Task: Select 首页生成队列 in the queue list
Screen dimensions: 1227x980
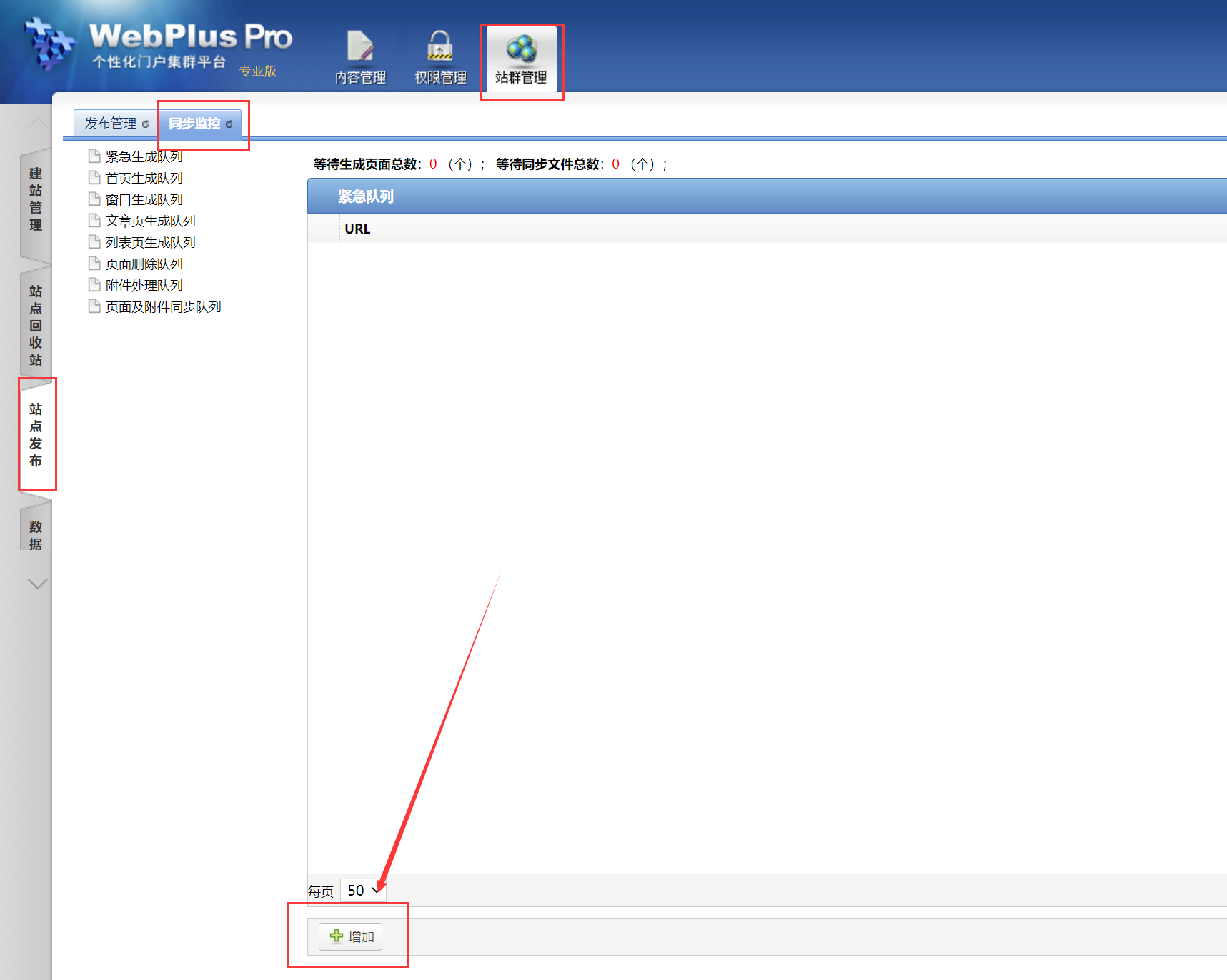Action: coord(144,178)
